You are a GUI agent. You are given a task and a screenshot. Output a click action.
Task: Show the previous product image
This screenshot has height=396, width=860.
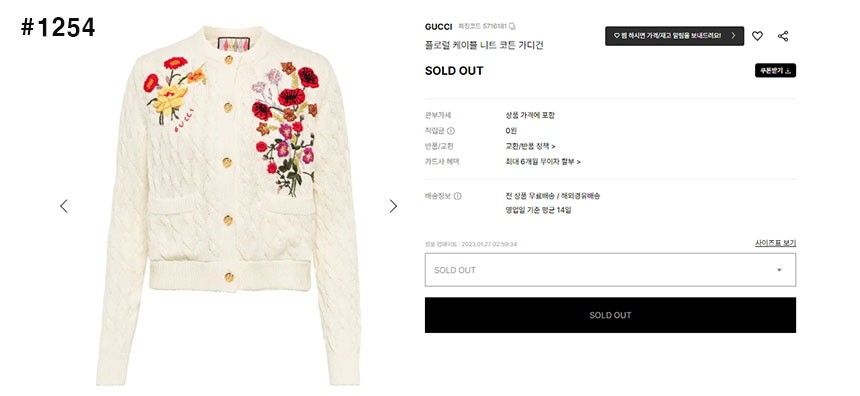64,206
